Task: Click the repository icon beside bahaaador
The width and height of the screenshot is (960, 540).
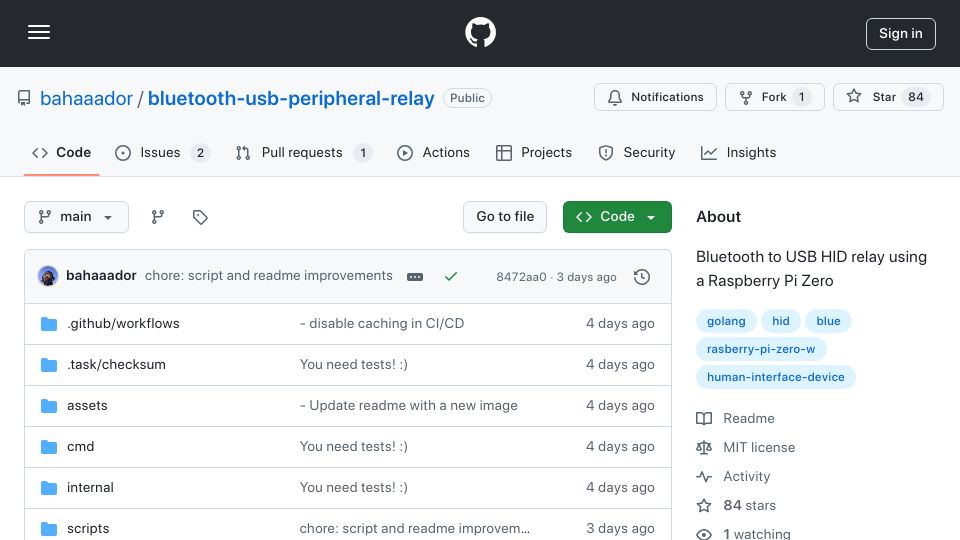Action: click(24, 98)
